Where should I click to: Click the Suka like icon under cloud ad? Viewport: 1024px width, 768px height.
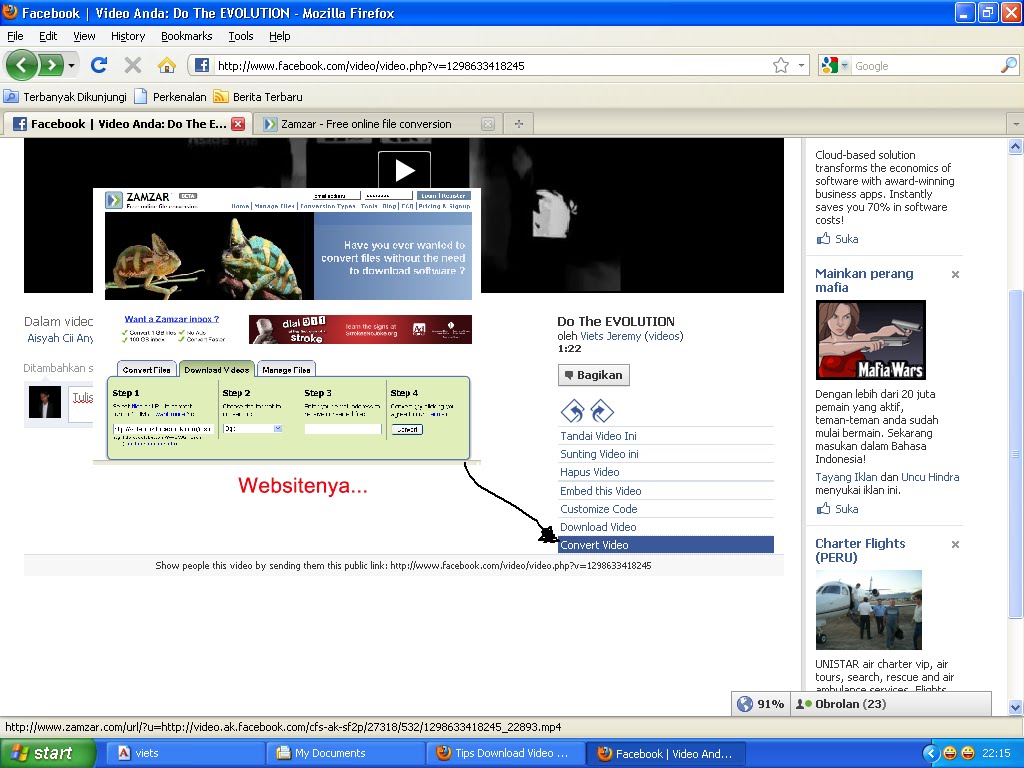pyautogui.click(x=824, y=238)
